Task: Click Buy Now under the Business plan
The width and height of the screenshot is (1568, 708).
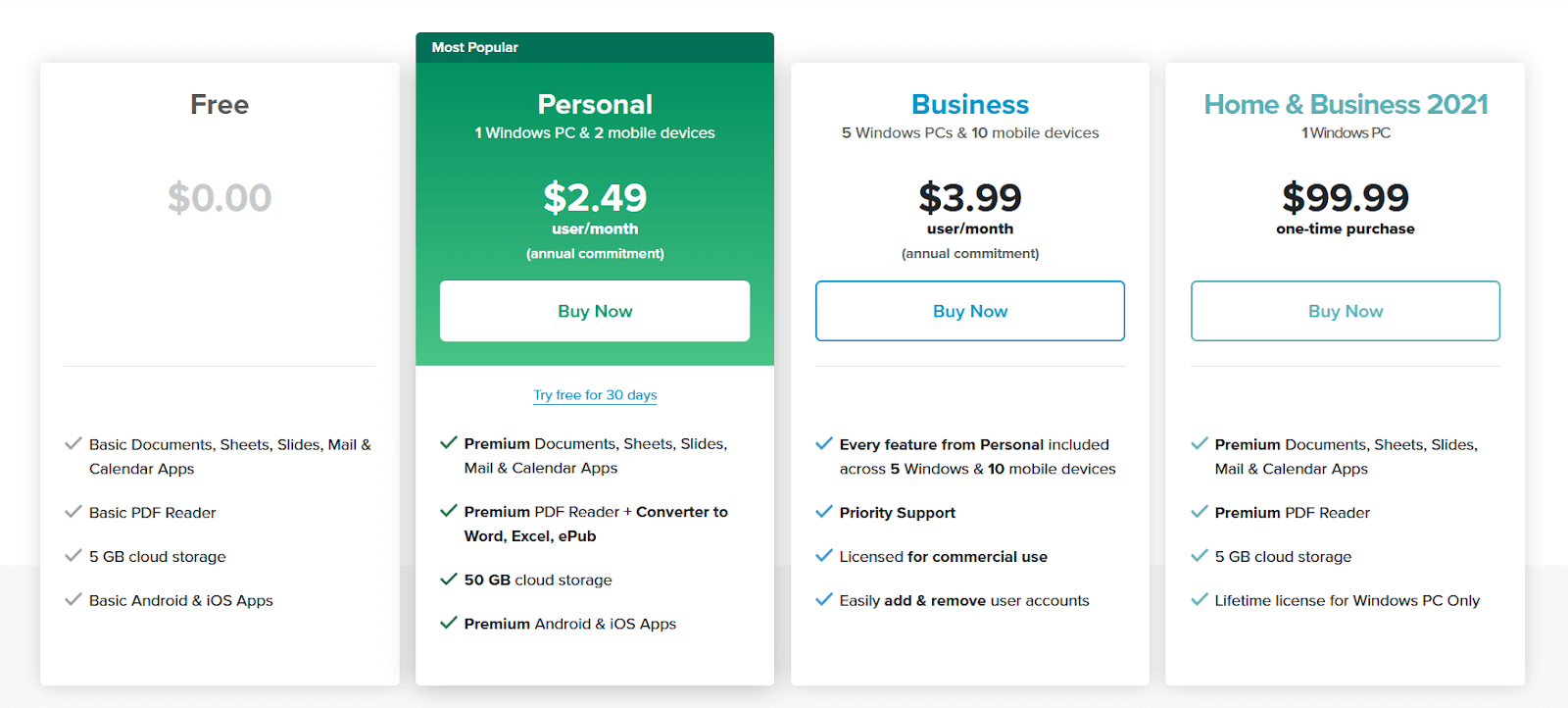Action: point(969,311)
